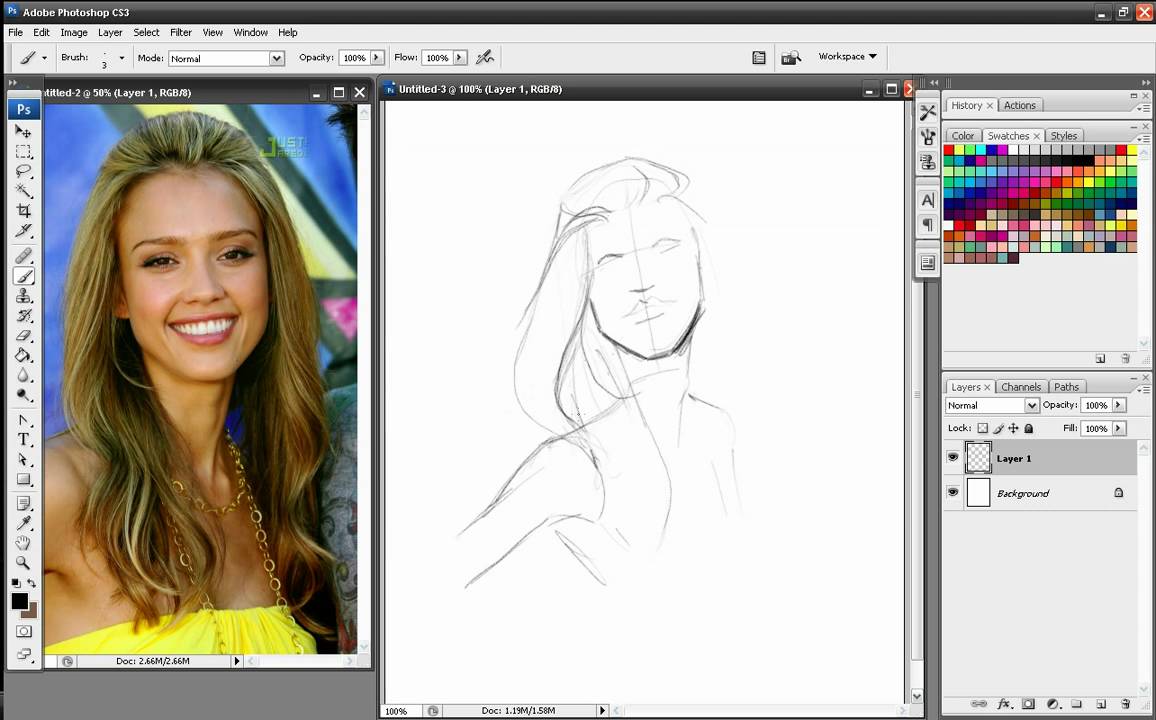Switch to the Channels tab
Viewport: 1156px width, 720px height.
point(1021,387)
